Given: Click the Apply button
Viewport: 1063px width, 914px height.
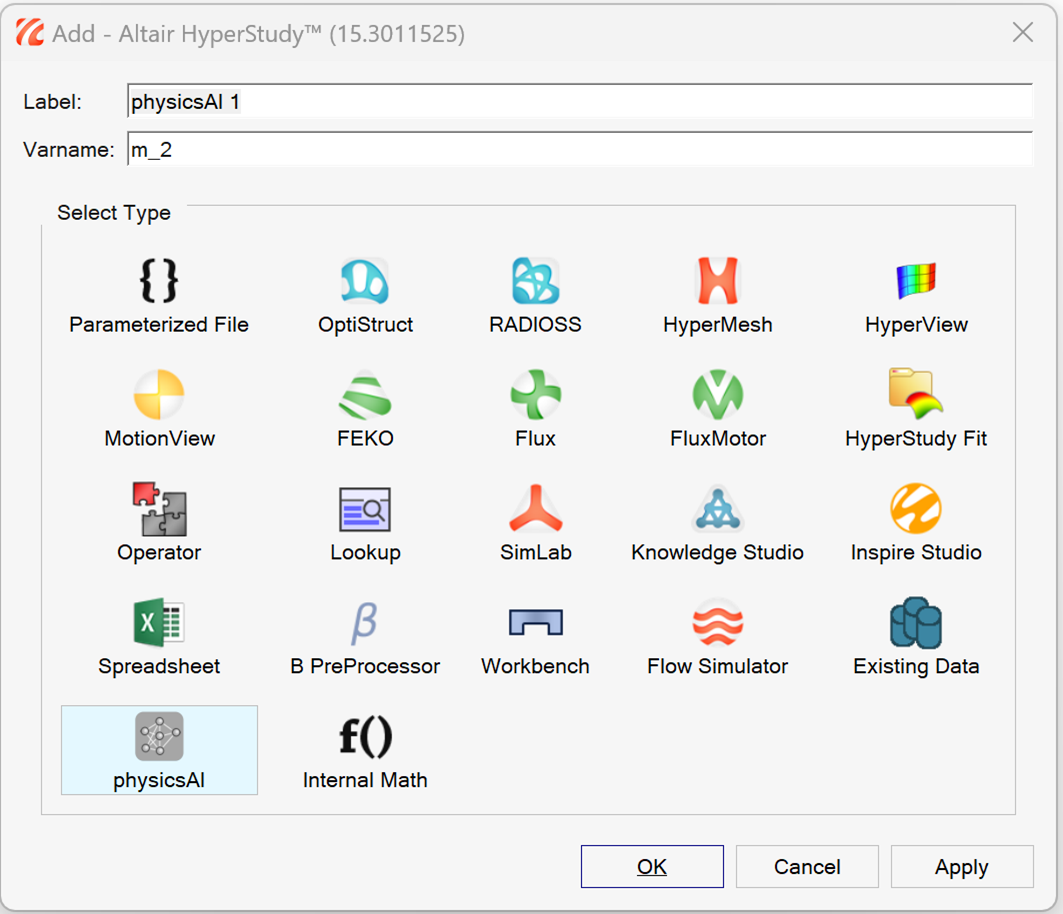Looking at the screenshot, I should pyautogui.click(x=961, y=867).
